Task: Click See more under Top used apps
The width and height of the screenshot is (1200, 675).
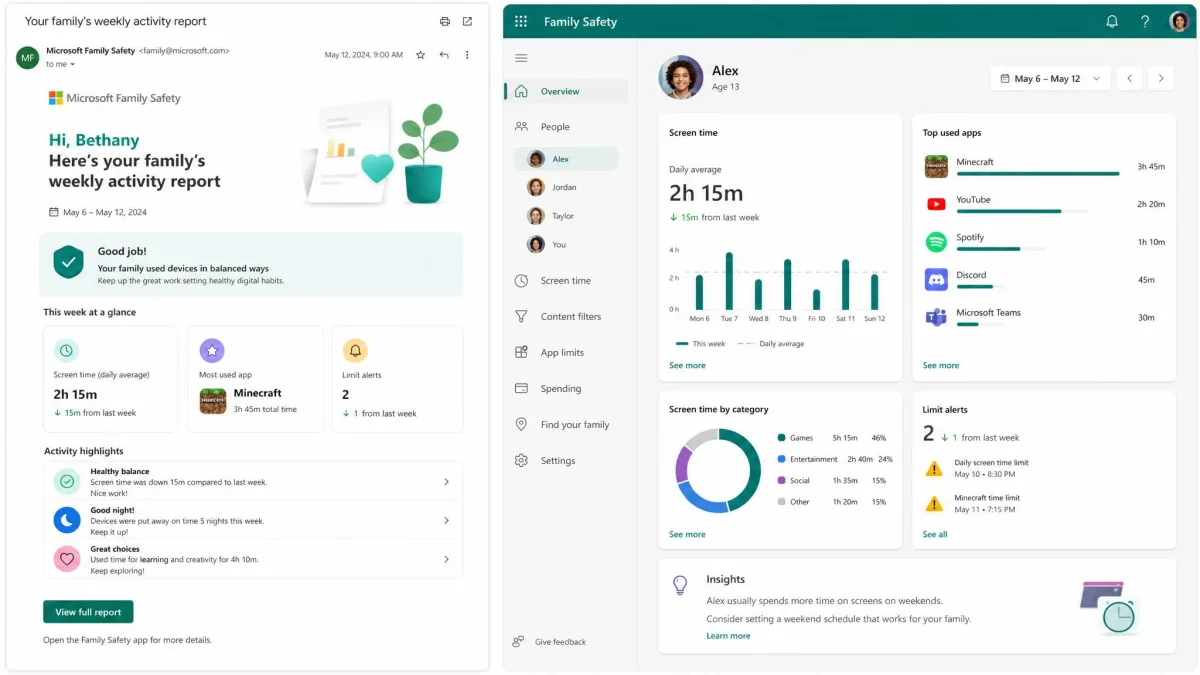Action: (x=941, y=365)
